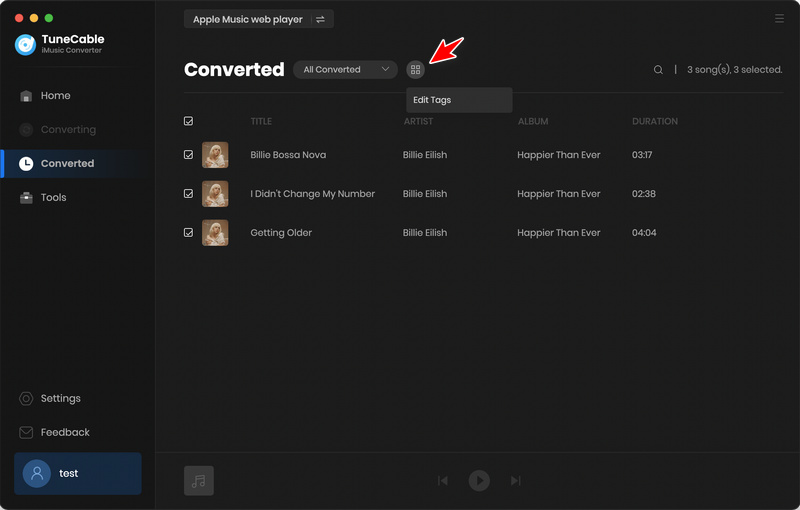Image resolution: width=800 pixels, height=510 pixels.
Task: Start playback with the play button
Action: (x=479, y=480)
